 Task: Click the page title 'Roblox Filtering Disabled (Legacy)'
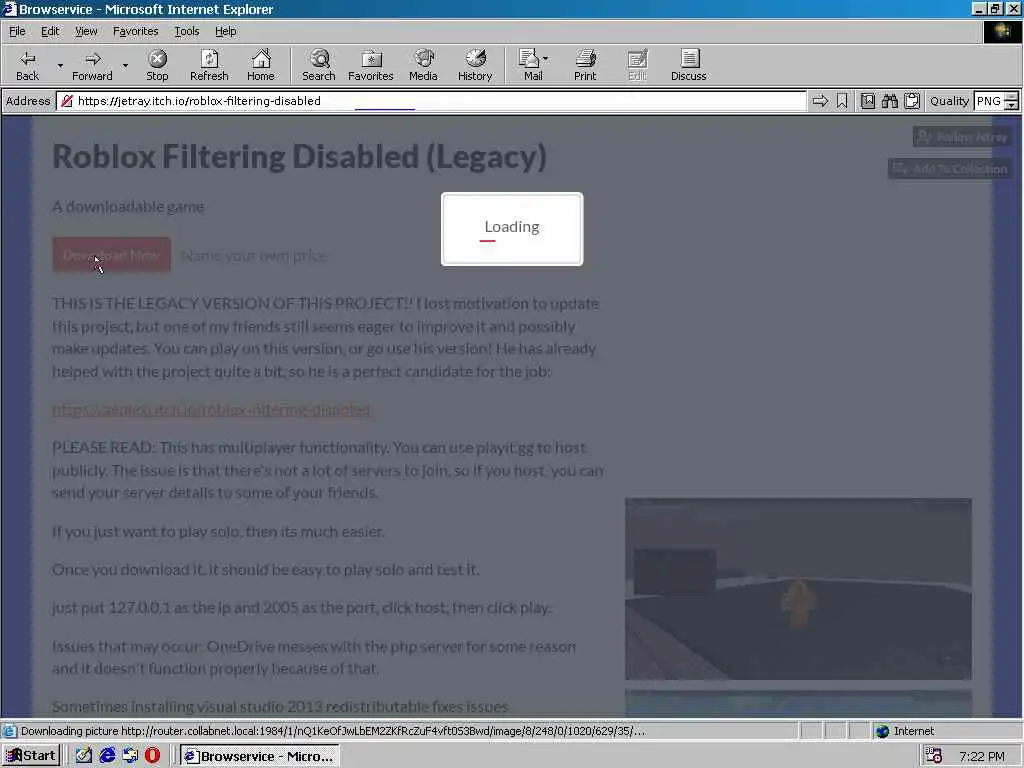click(299, 157)
